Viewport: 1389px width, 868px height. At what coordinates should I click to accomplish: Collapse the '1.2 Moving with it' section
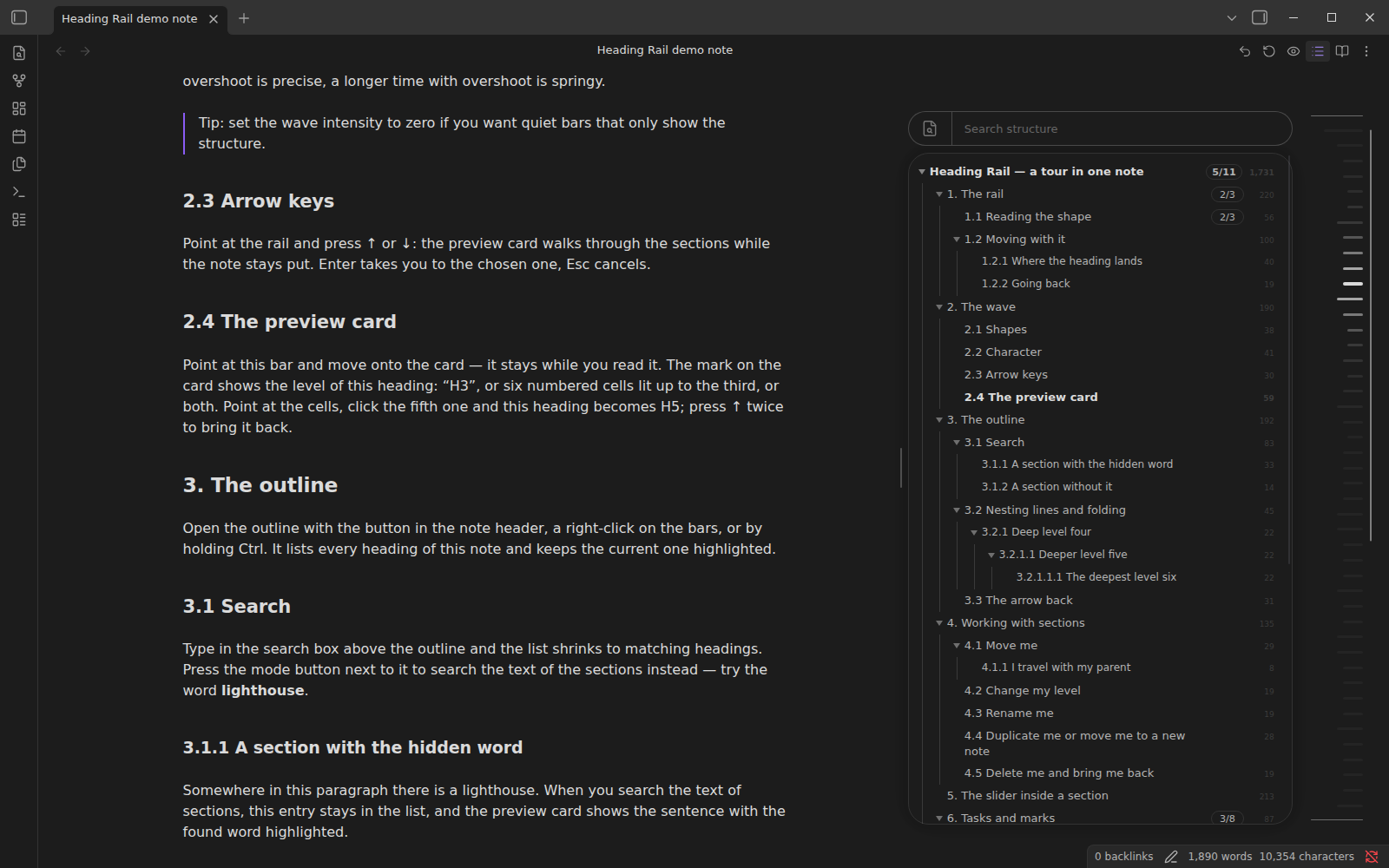[957, 240]
